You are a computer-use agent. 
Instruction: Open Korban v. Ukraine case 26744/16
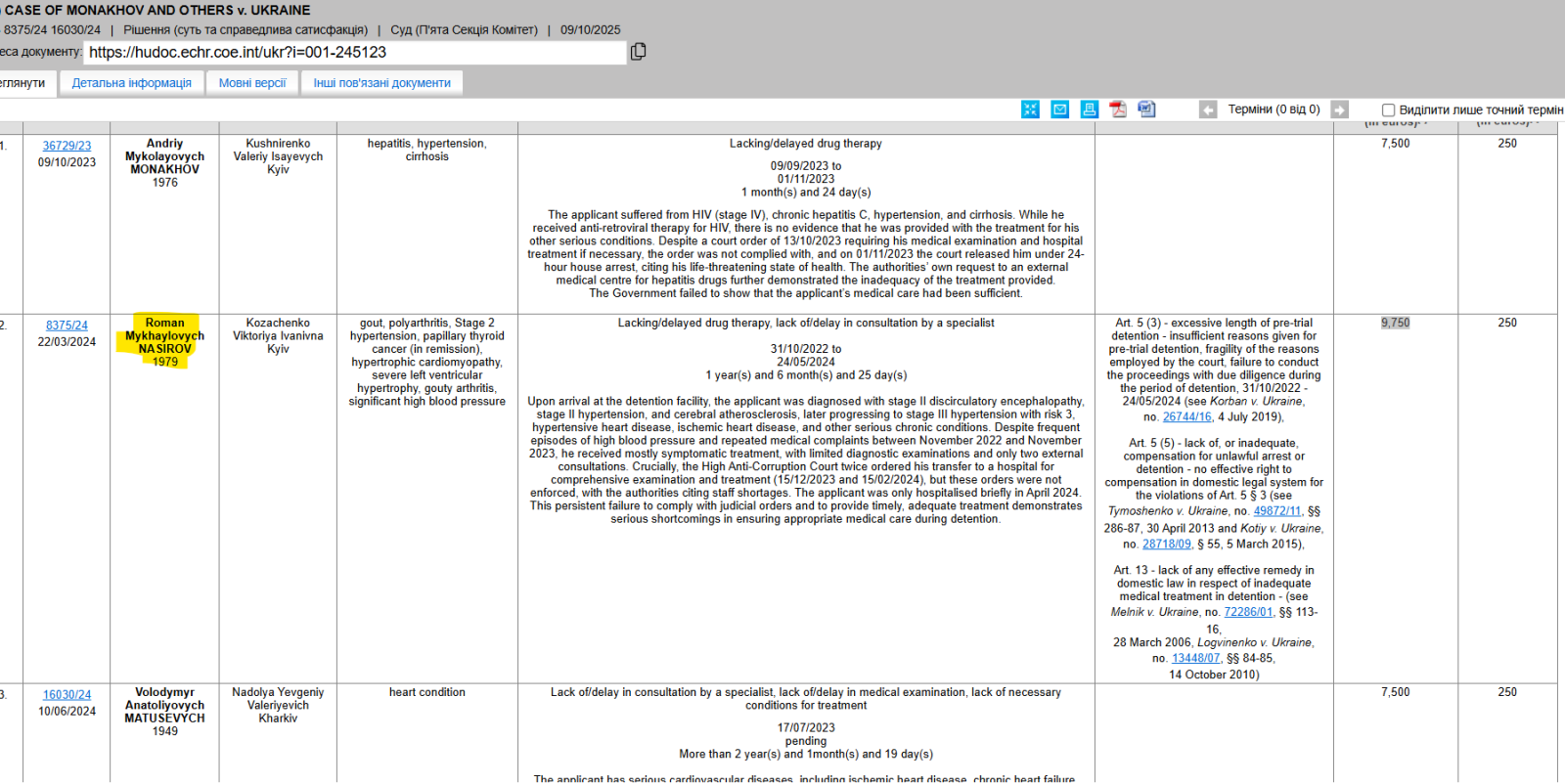pyautogui.click(x=1186, y=416)
